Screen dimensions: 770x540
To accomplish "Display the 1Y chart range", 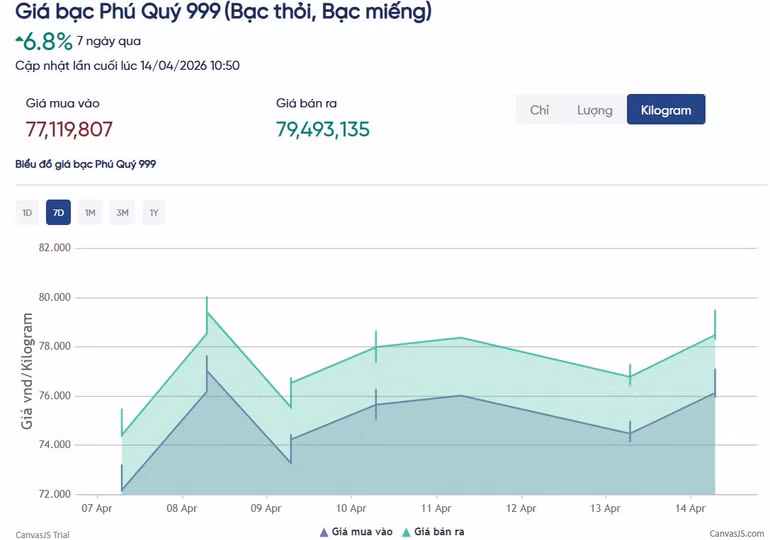I will click(153, 213).
